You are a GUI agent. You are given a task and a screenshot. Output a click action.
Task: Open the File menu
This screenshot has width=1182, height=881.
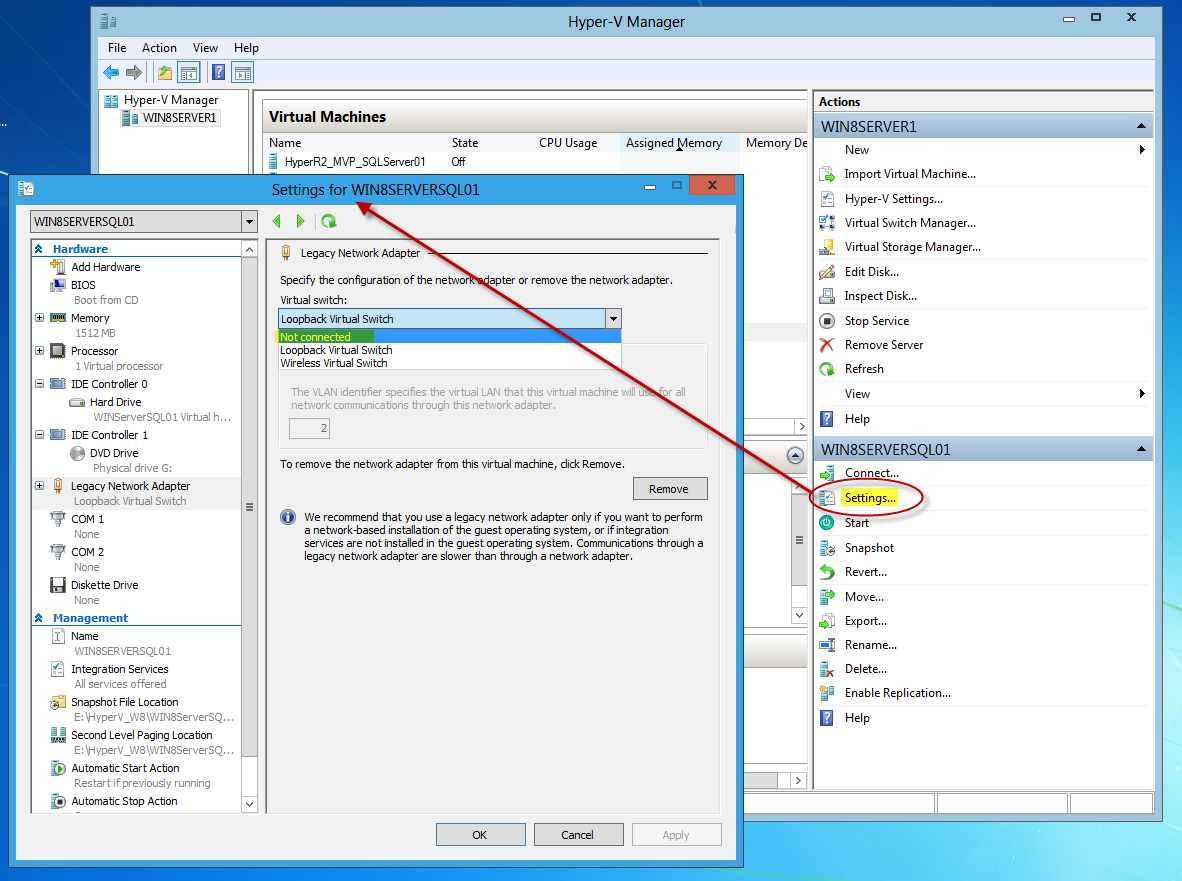(x=117, y=47)
